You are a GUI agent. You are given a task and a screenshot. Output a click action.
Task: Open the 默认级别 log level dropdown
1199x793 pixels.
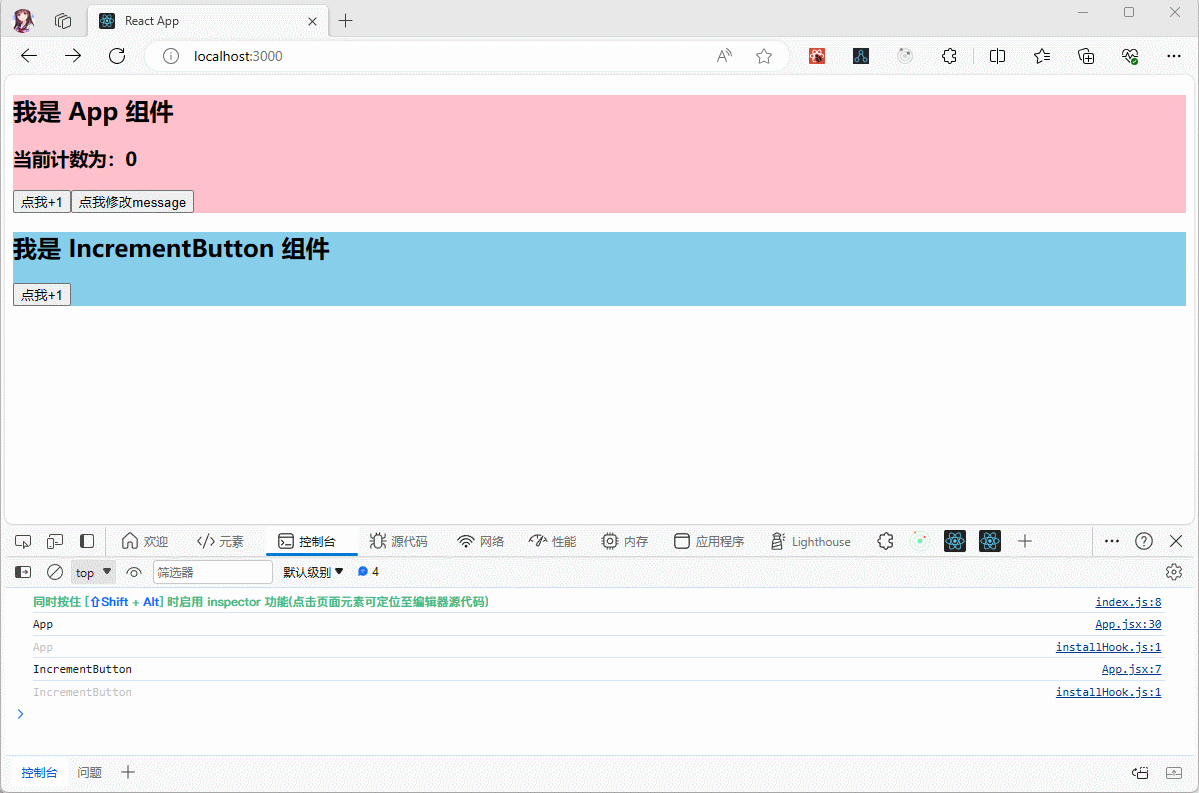pos(313,572)
